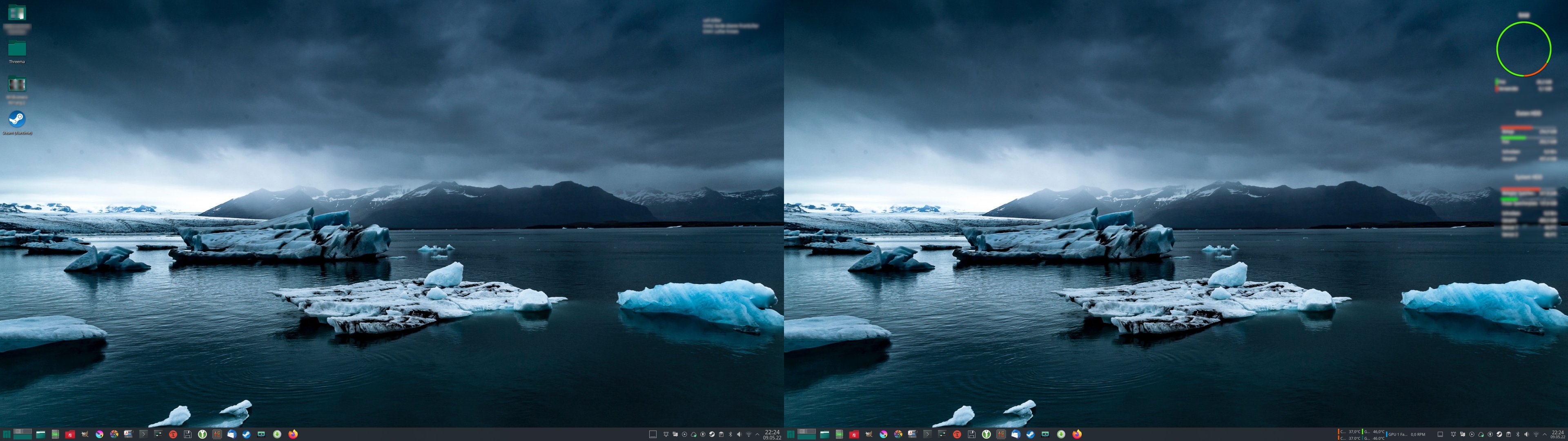Viewport: 1568px width, 441px height.
Task: Open the Manjaro application launcher on left monitor
Action: click(x=7, y=434)
